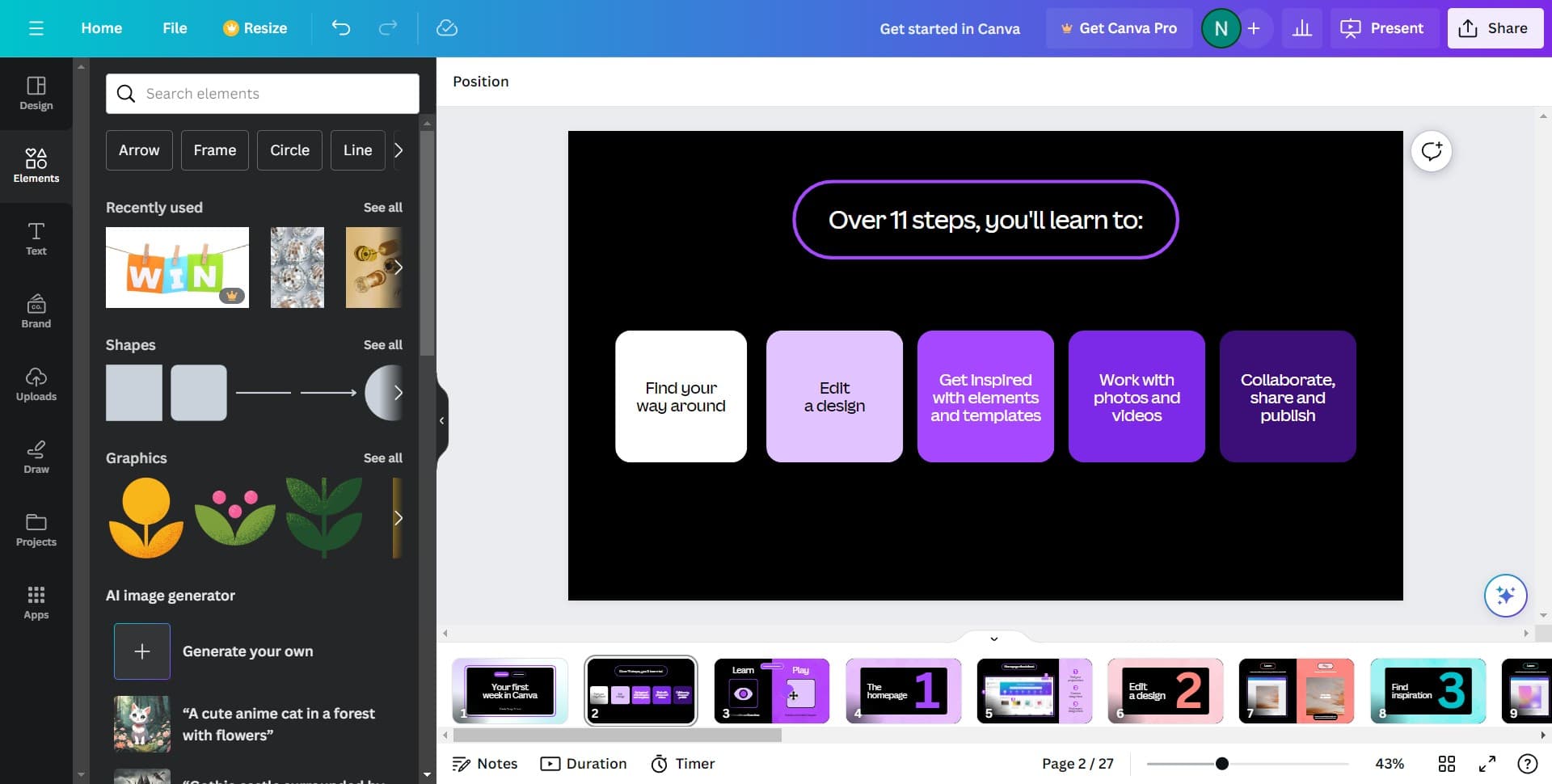1552x784 pixels.
Task: Open the File menu
Action: (x=175, y=28)
